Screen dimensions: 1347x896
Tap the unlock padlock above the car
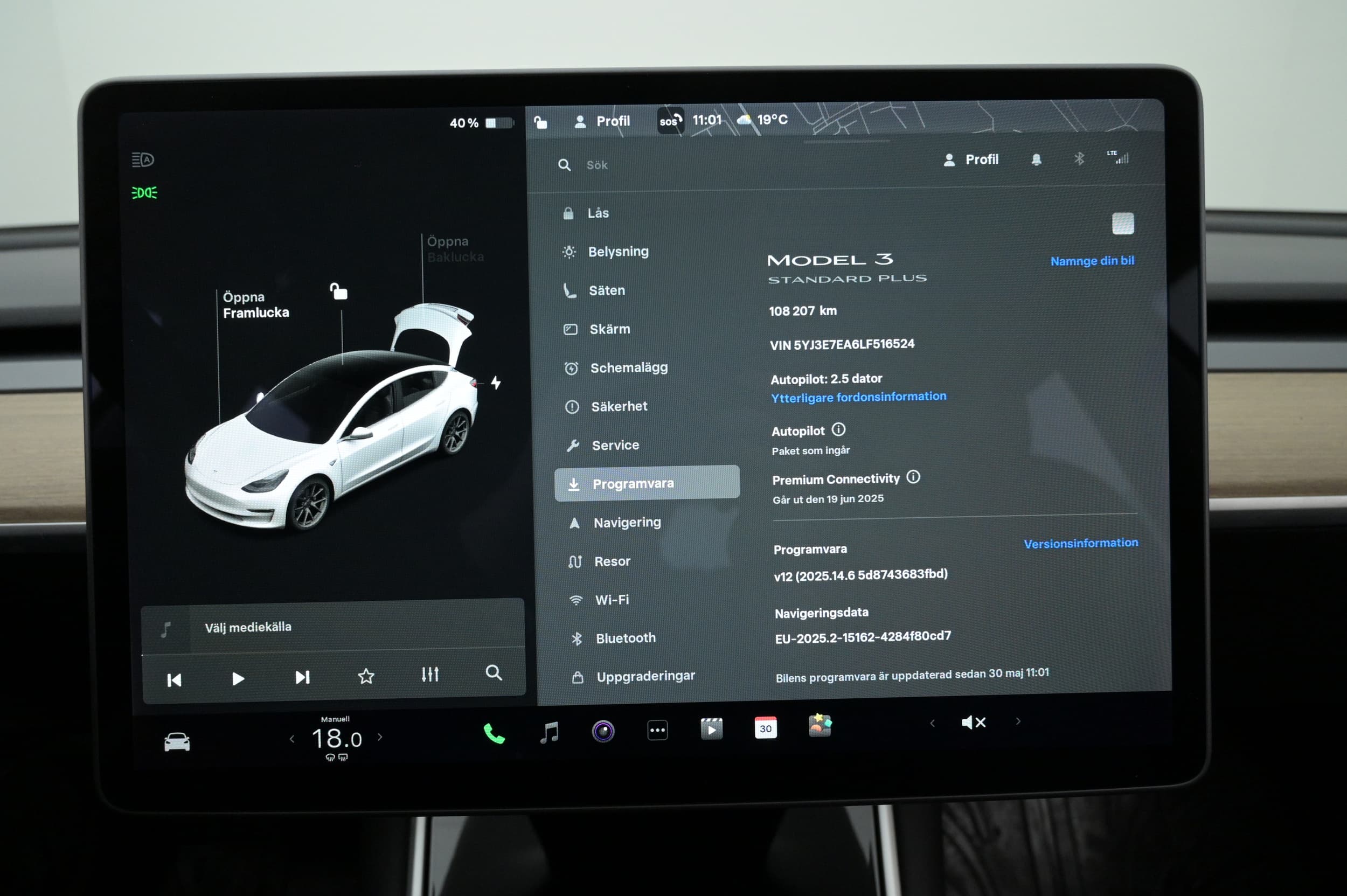338,291
